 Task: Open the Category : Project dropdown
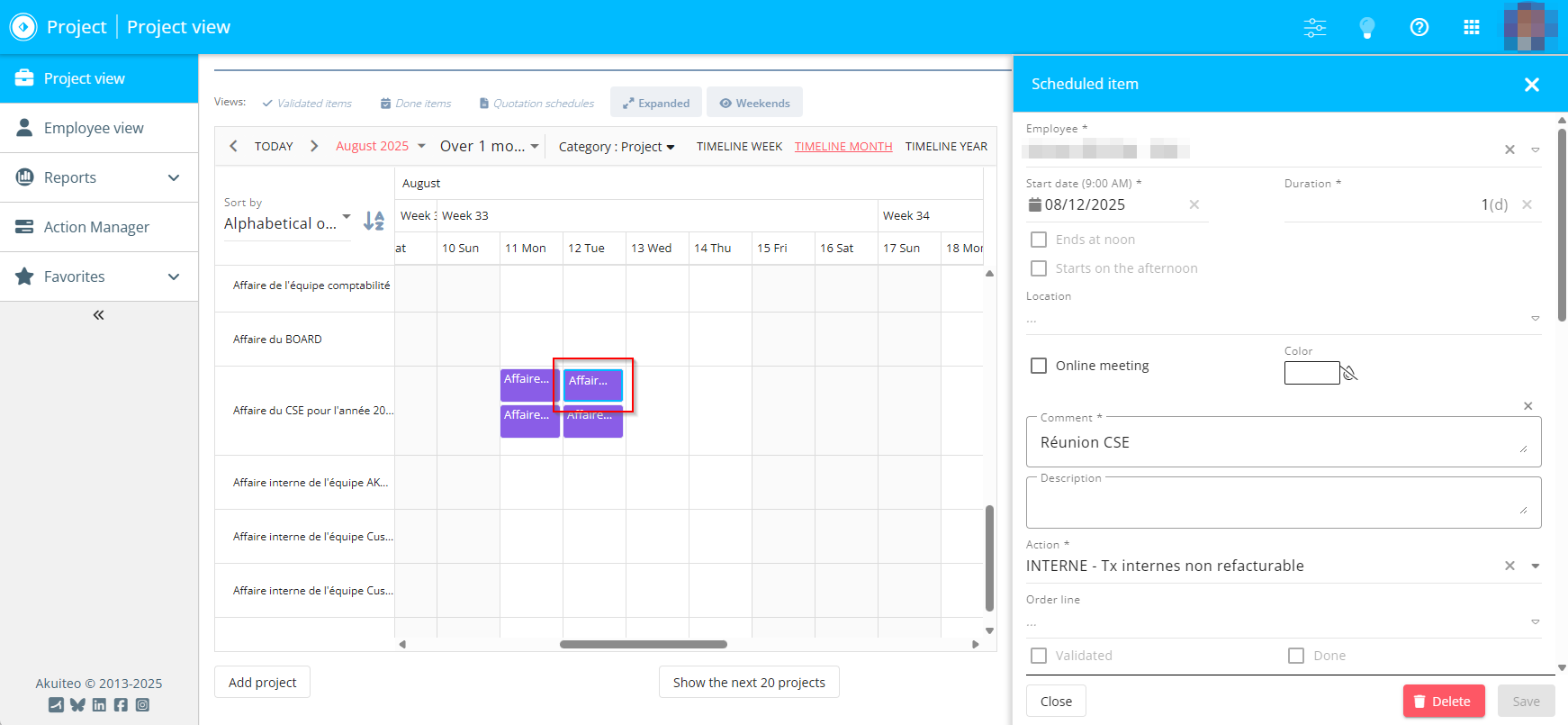(x=616, y=147)
